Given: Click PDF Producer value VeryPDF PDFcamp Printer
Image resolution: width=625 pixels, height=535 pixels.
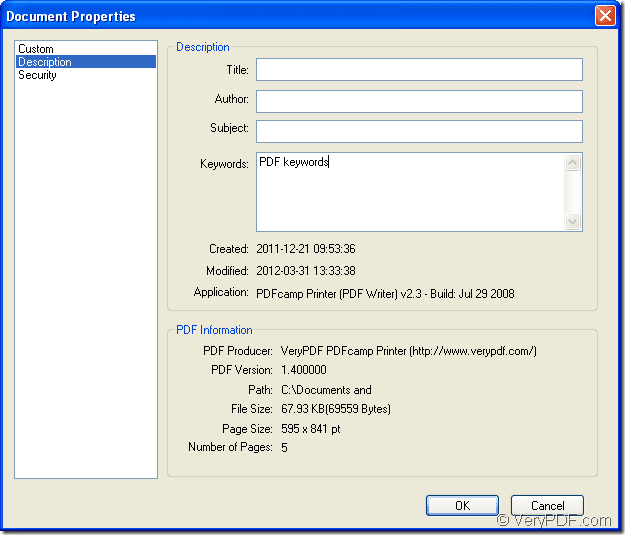Looking at the screenshot, I should point(409,351).
